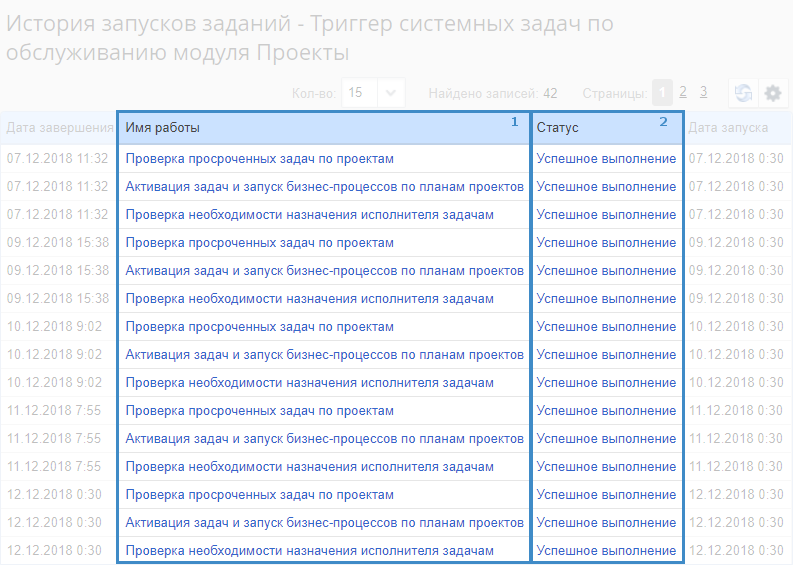Open Активация задач job finished 11.12.2018 7:55

pos(324,438)
